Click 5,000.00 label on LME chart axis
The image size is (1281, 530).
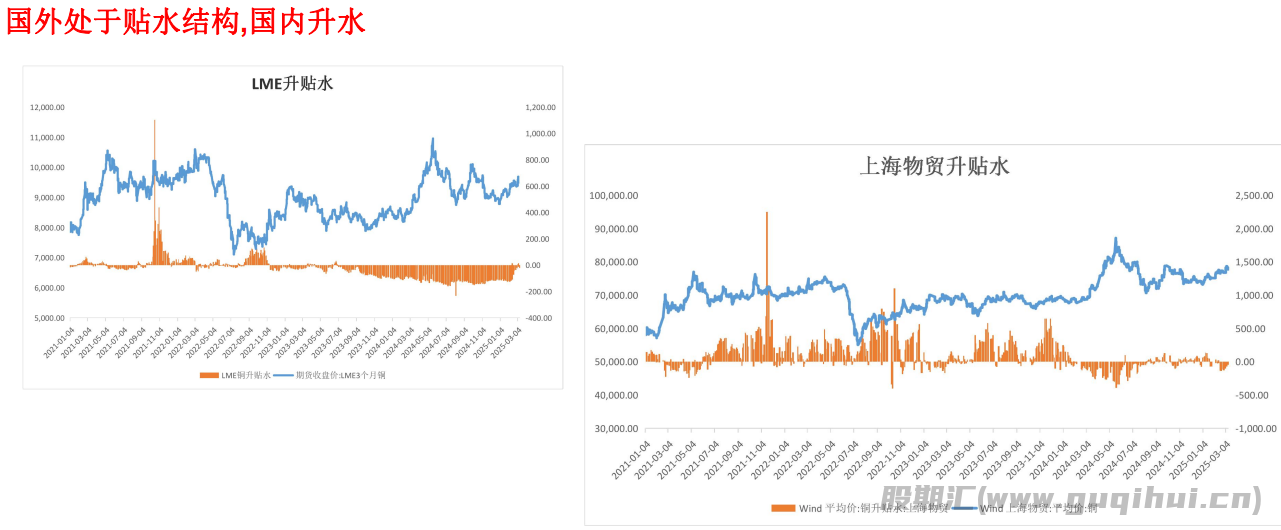(x=49, y=318)
